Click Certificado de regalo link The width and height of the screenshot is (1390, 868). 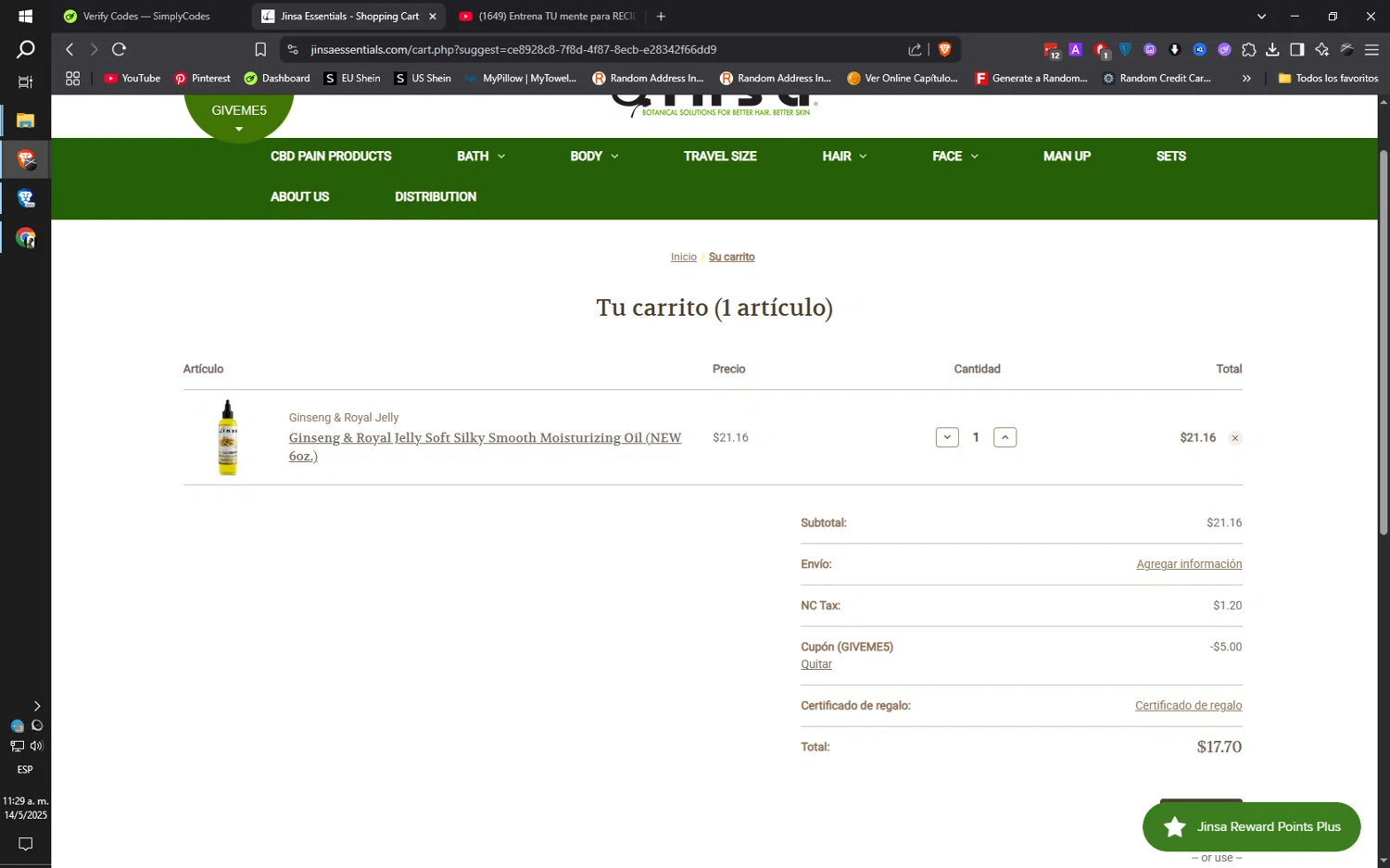tap(1188, 706)
